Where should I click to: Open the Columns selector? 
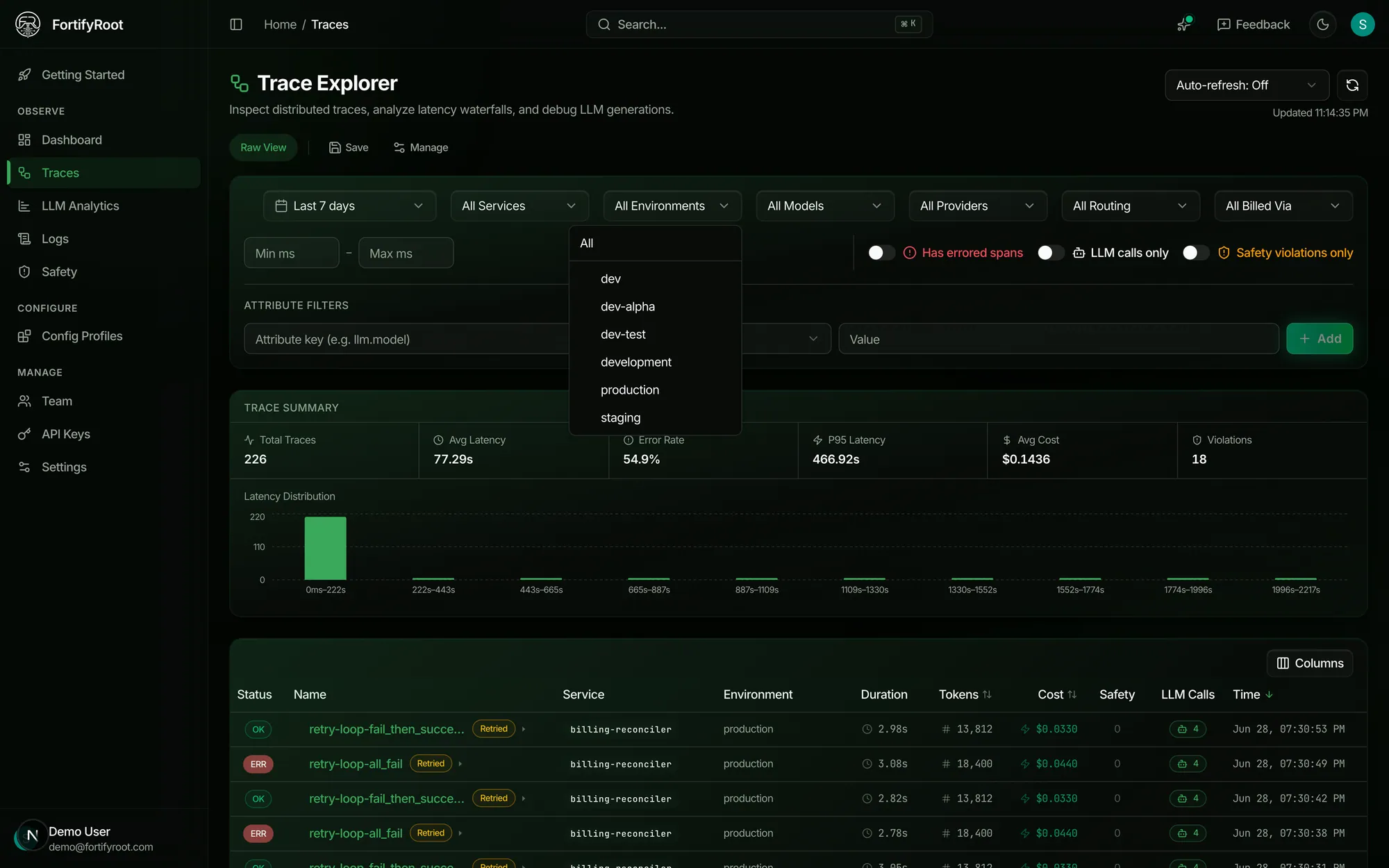tap(1310, 663)
